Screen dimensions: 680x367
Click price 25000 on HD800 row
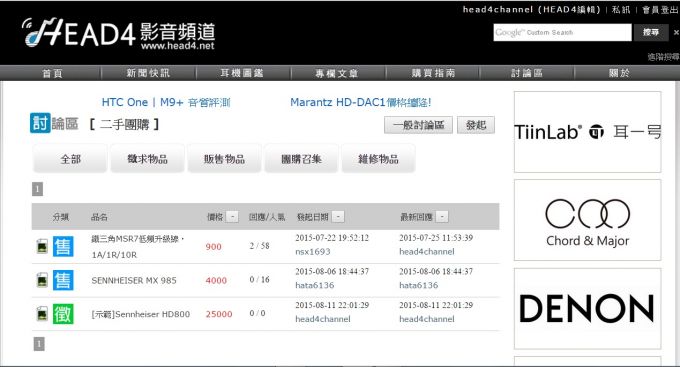219,314
